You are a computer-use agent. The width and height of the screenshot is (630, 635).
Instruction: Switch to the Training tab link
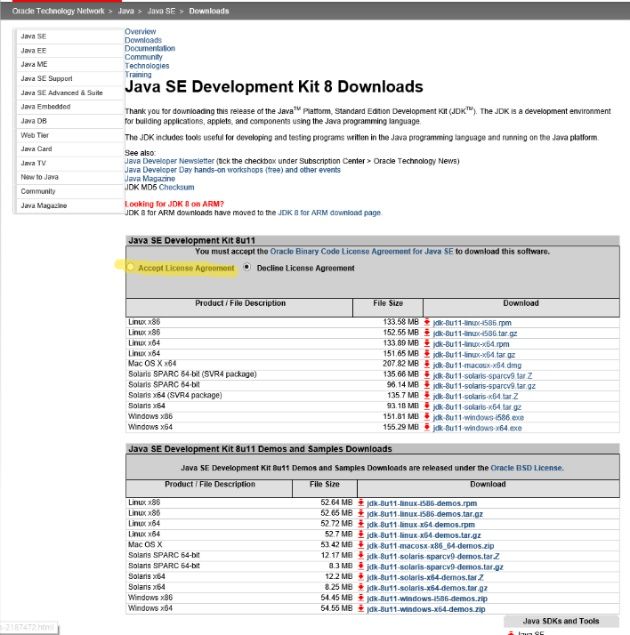coord(138,75)
